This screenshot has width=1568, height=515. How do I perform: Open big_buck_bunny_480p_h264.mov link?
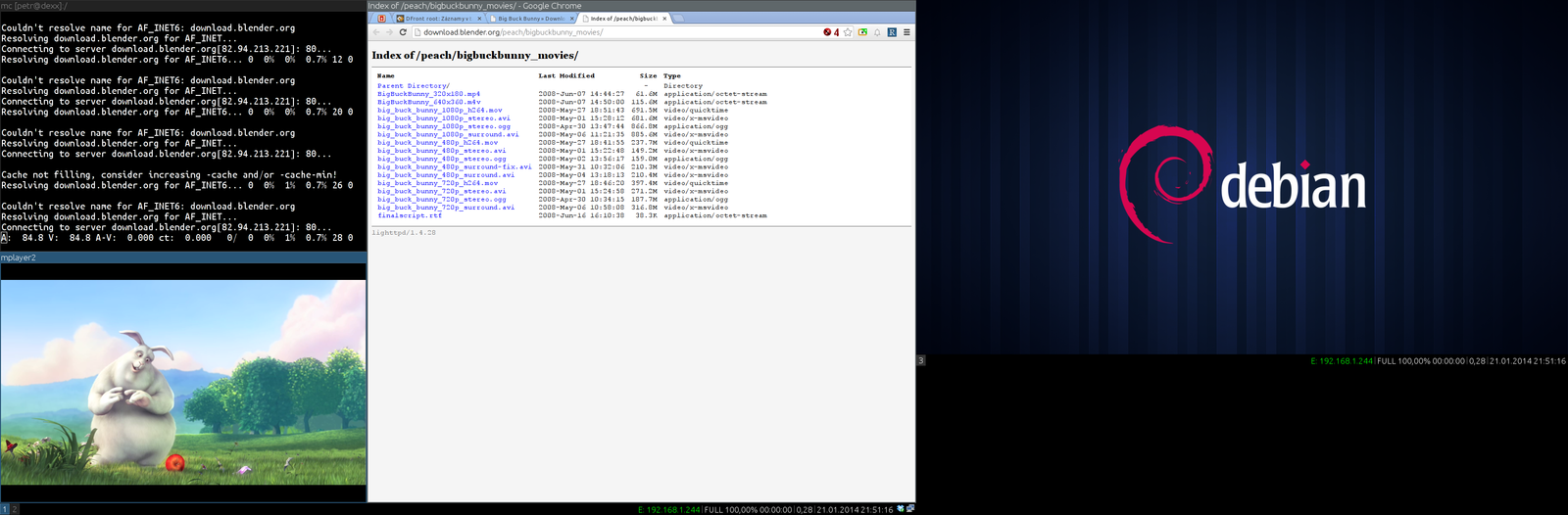(437, 143)
